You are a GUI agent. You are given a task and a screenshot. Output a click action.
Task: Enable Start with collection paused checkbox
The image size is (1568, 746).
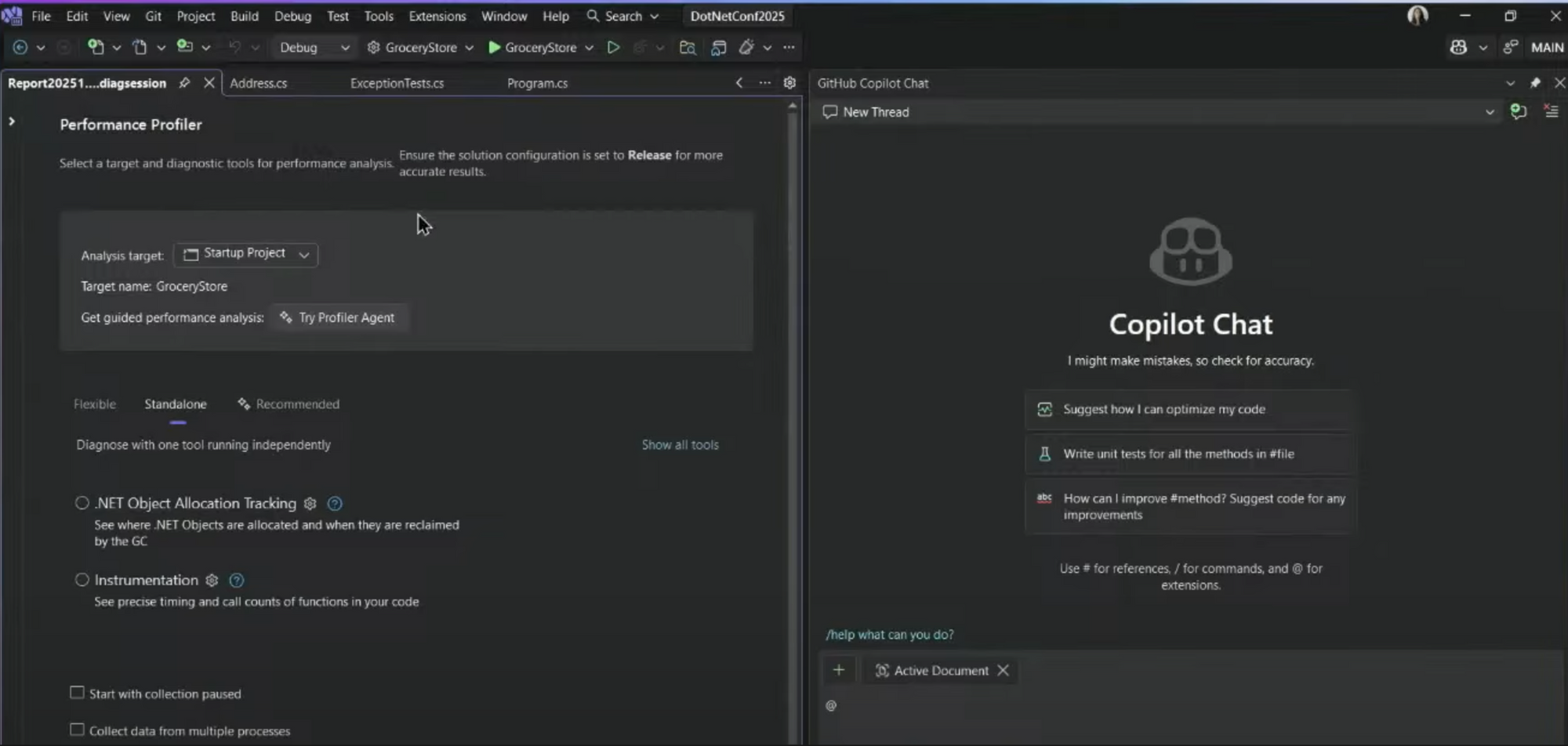[77, 693]
